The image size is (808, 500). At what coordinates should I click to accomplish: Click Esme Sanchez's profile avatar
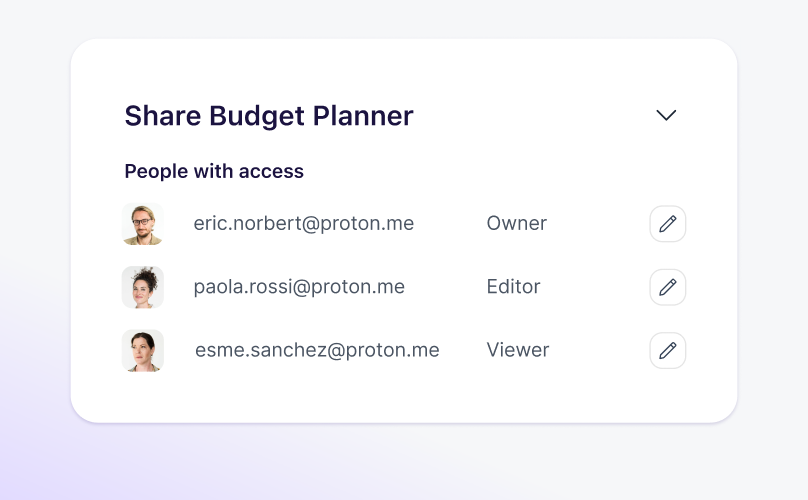142,351
